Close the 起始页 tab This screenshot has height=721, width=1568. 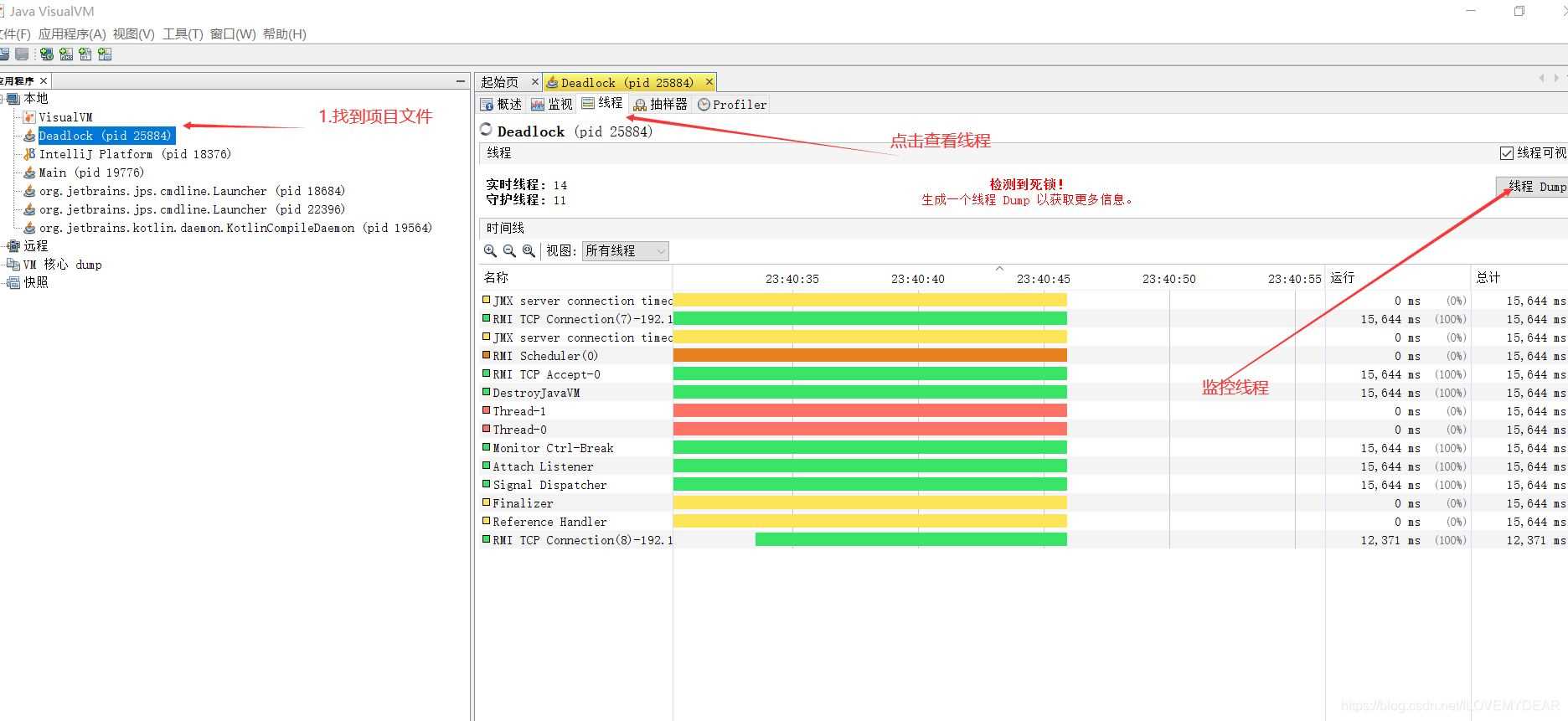pyautogui.click(x=535, y=82)
